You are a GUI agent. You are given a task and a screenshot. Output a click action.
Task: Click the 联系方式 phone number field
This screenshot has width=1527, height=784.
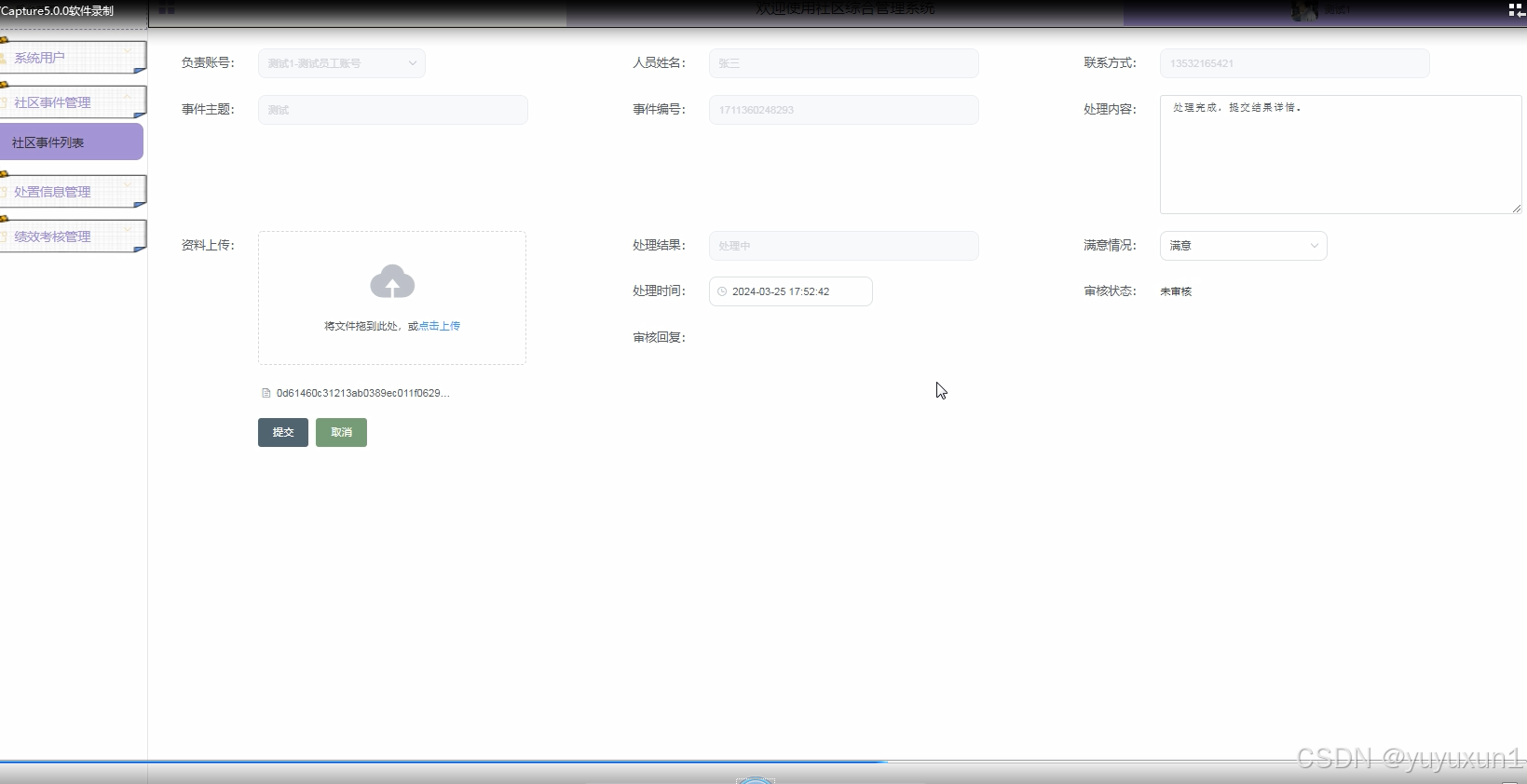1294,63
